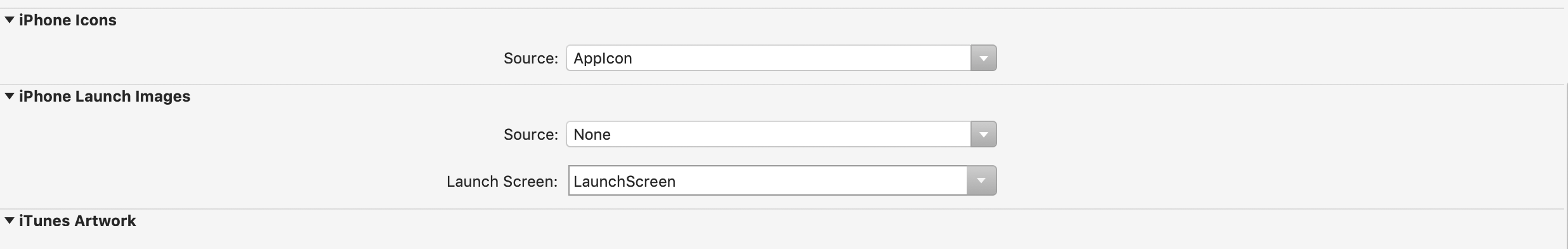Select the iPhone Launch Images section heading
The height and width of the screenshot is (249, 1568).
point(105,97)
